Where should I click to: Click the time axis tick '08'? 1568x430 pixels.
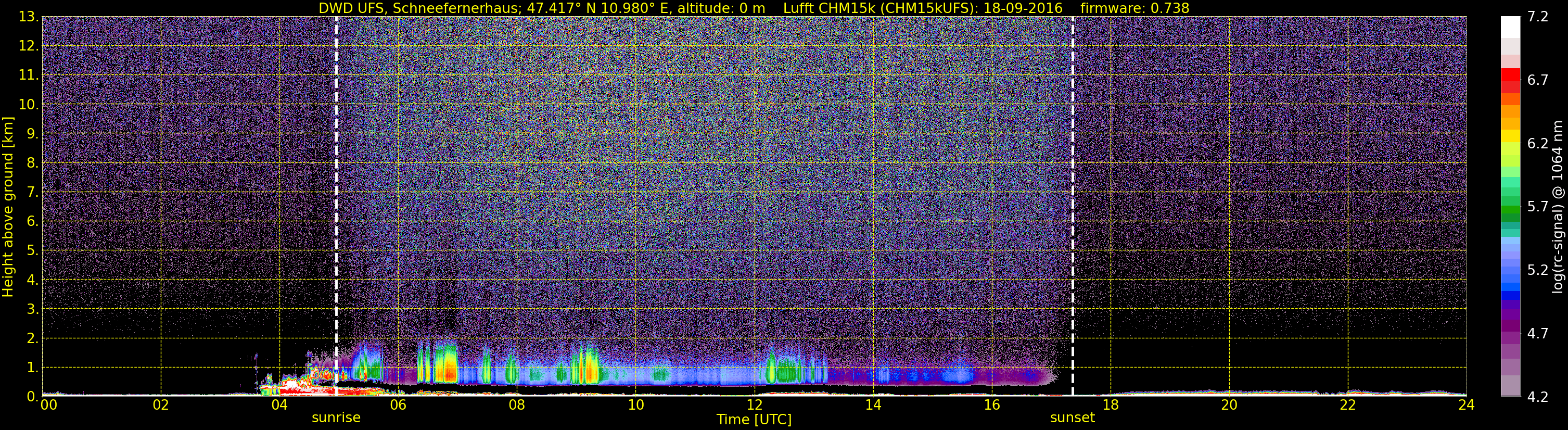[517, 405]
